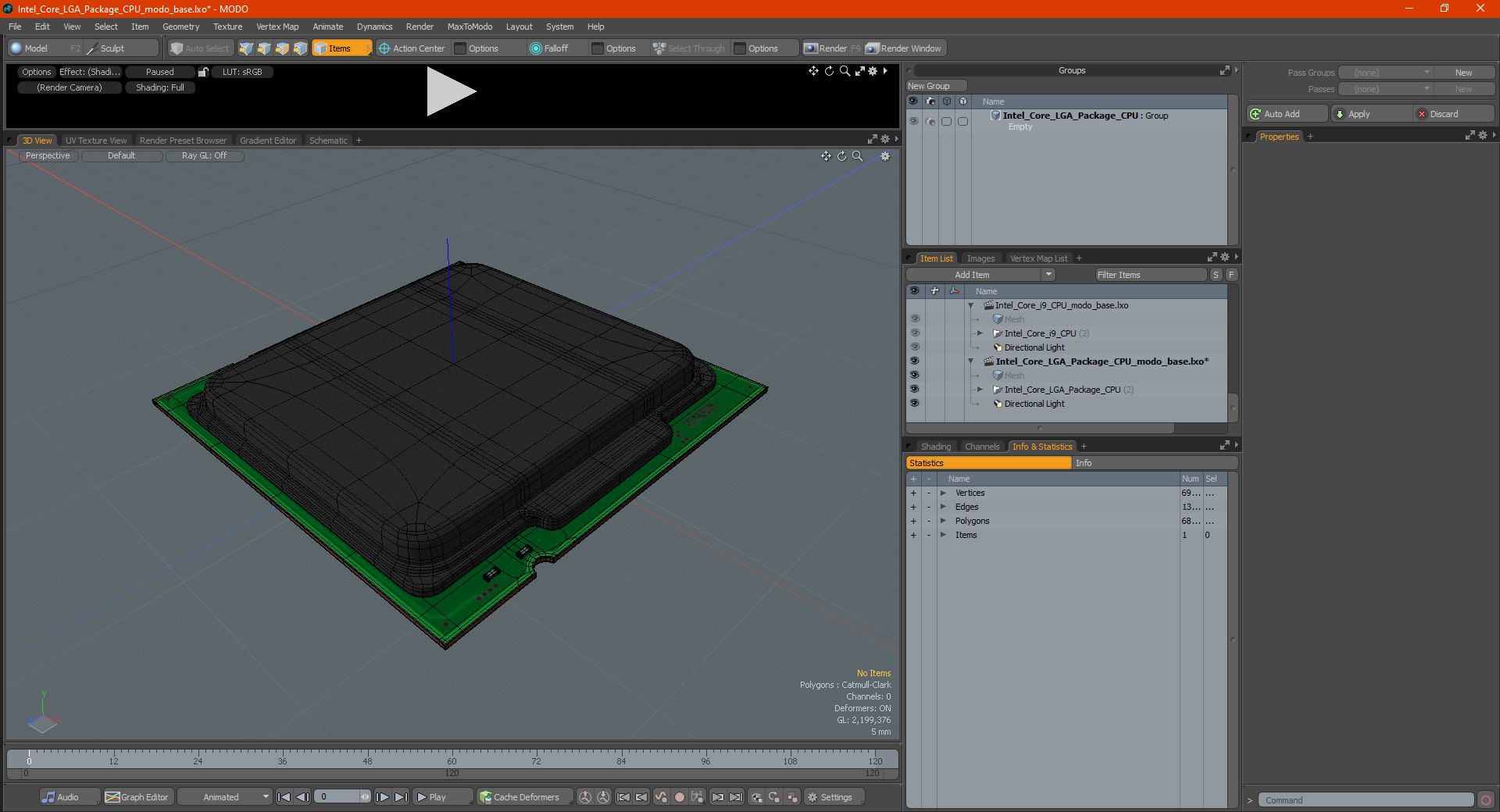Expand Intel_Core_i9_CPU item
The image size is (1500, 812).
click(980, 333)
